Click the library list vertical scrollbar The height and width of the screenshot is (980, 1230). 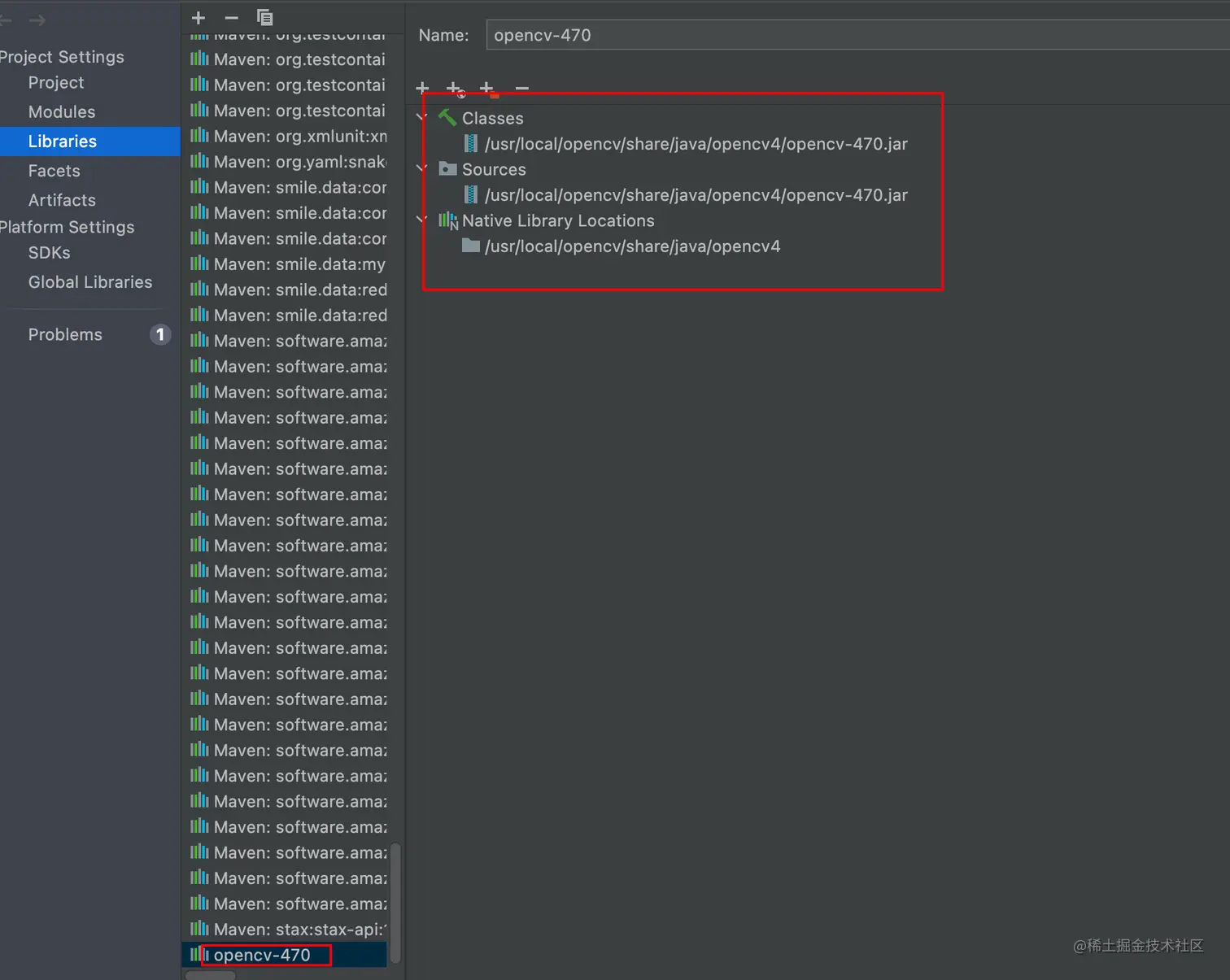click(395, 902)
